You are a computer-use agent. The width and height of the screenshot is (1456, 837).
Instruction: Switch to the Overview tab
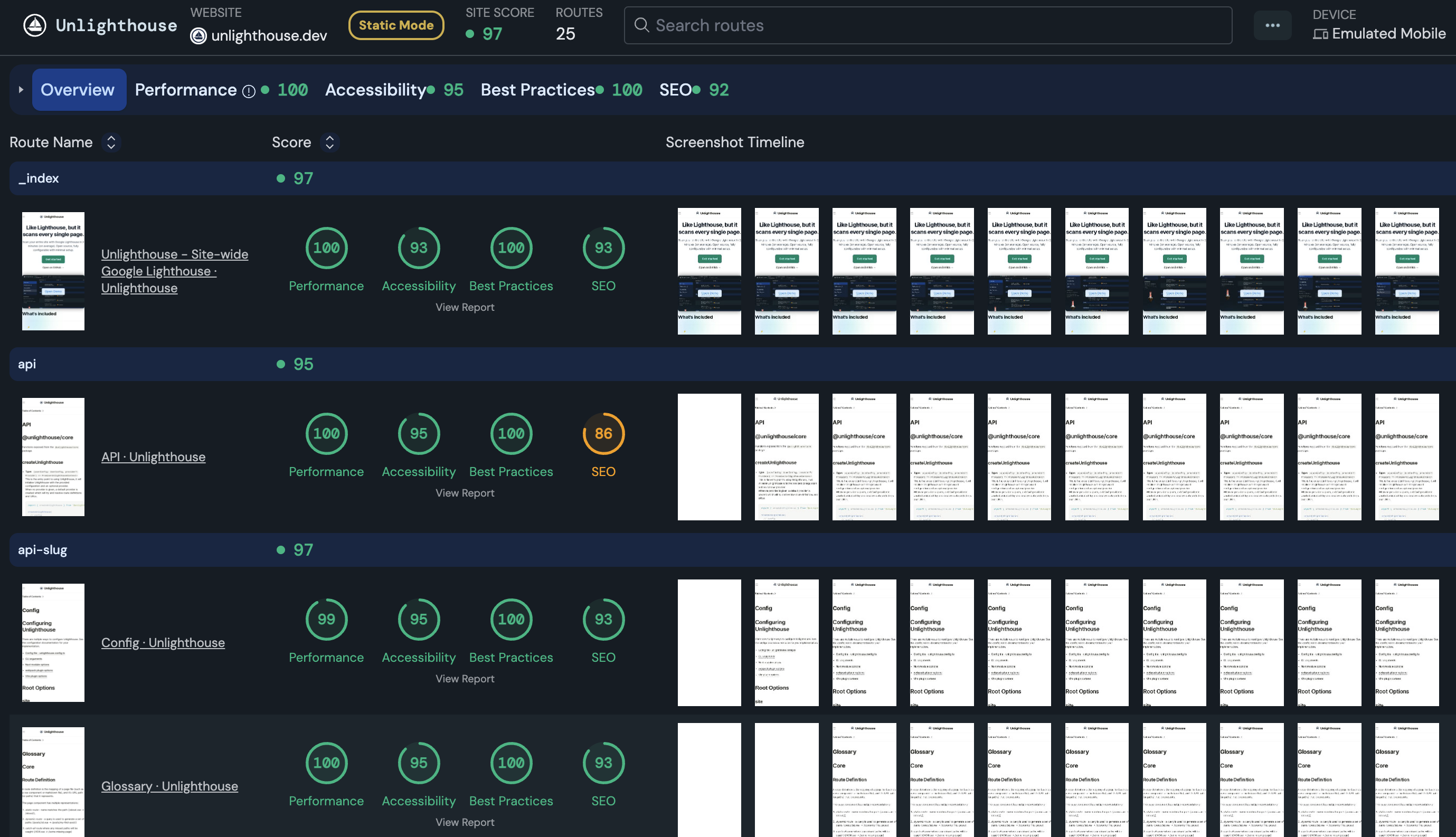coord(79,90)
